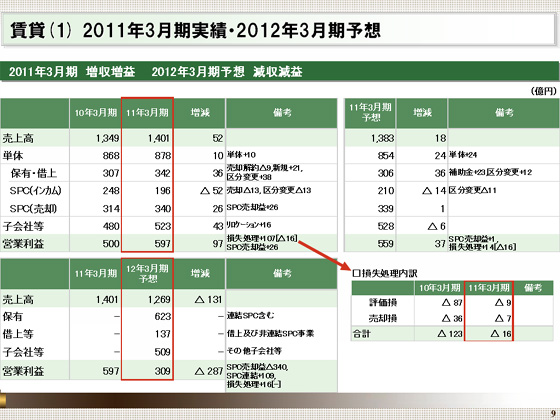This screenshot has height=420, width=560.
Task: Click the note '単体+24'
Action: click(x=463, y=155)
